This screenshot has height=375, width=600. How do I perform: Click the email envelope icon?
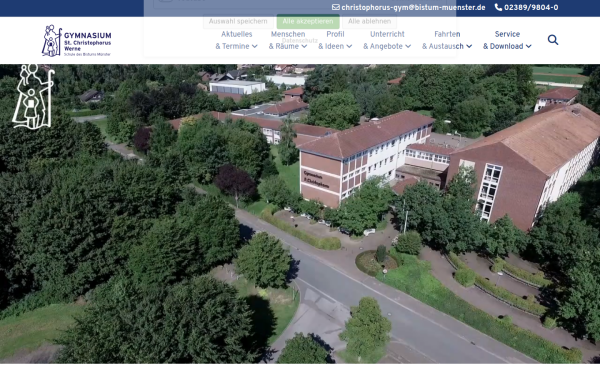tap(336, 7)
